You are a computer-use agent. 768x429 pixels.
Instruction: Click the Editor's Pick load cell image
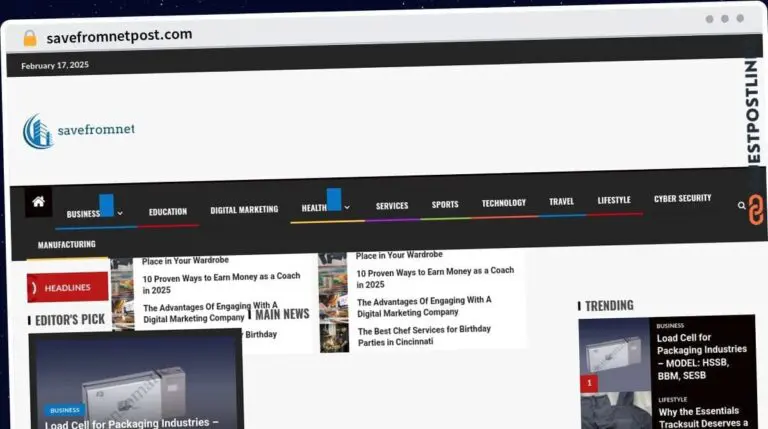[x=136, y=378]
